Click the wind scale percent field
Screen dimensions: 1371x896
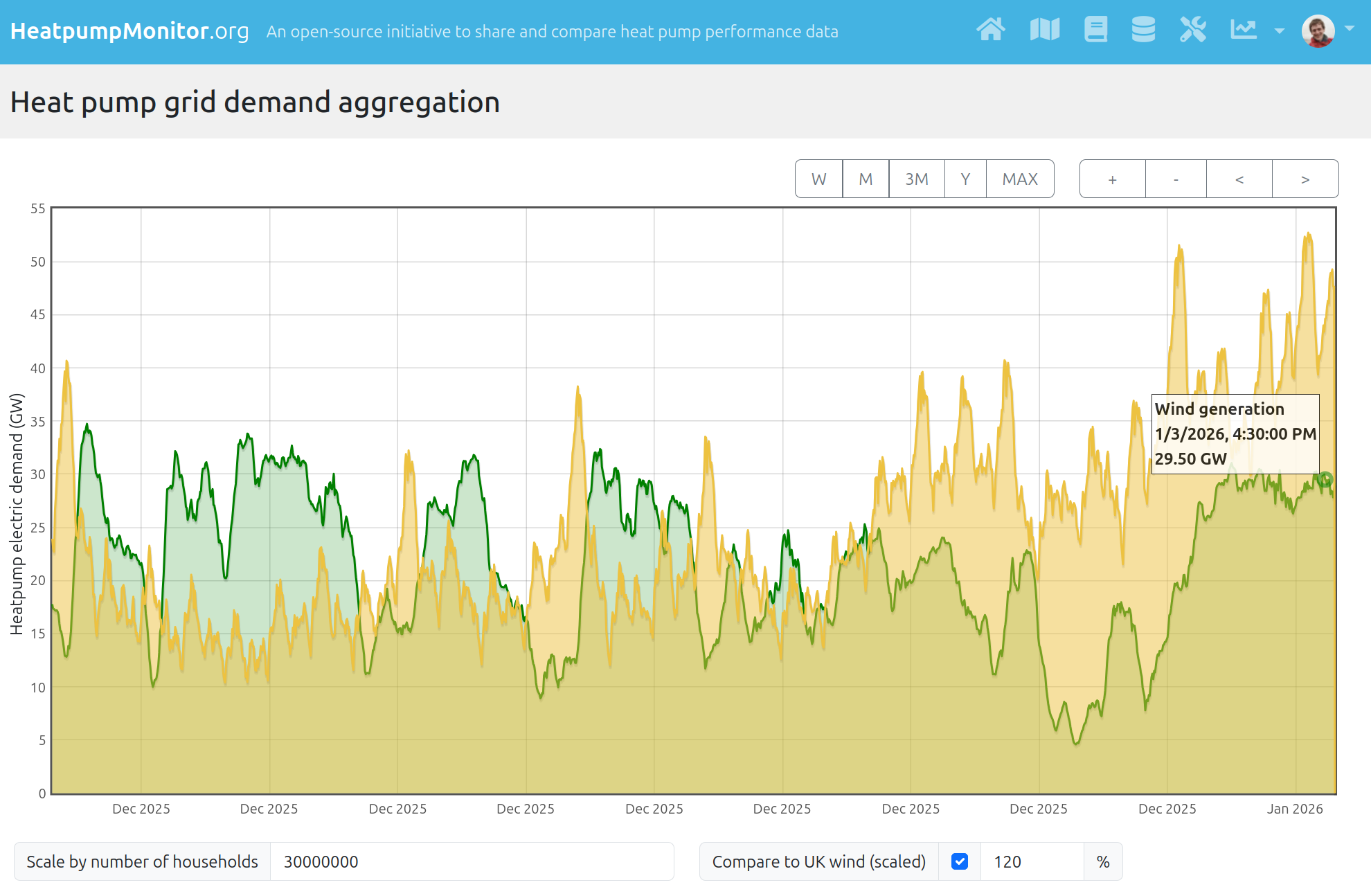(1032, 861)
